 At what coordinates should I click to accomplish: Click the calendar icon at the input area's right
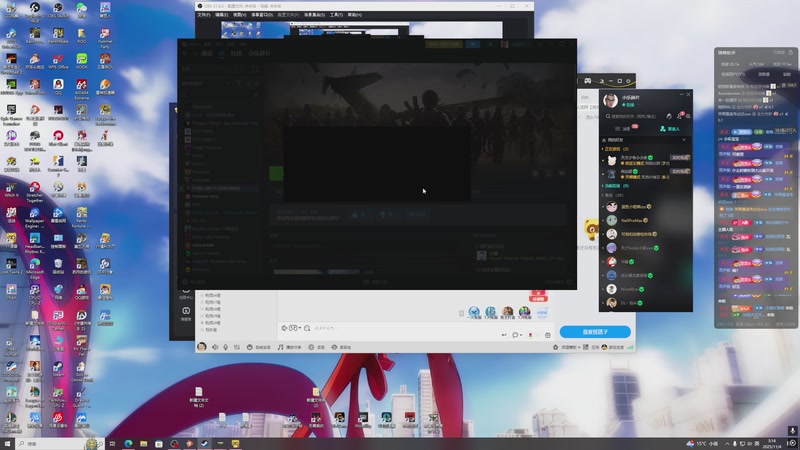coord(547,335)
